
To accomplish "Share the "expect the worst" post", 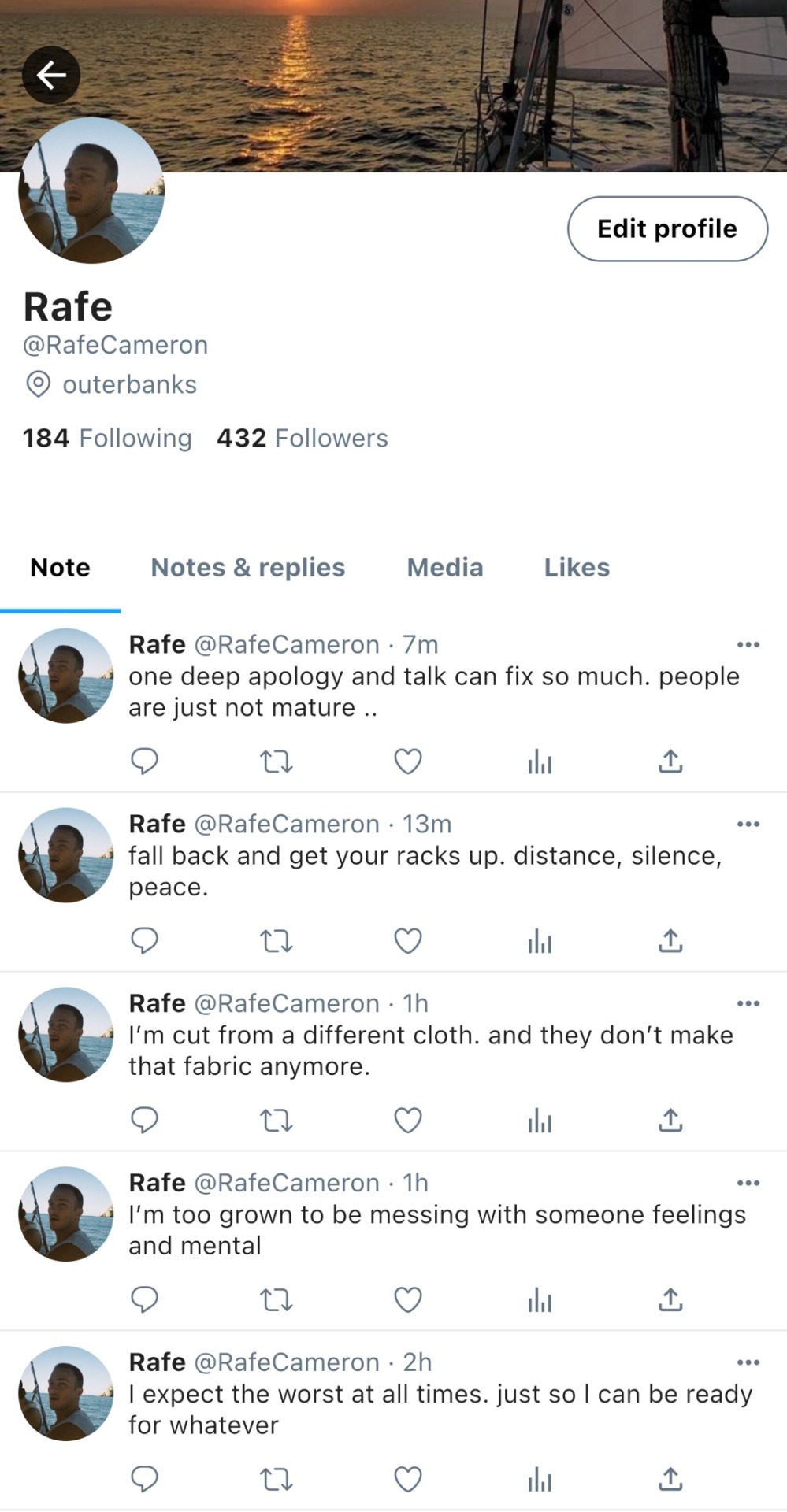I will (670, 1479).
